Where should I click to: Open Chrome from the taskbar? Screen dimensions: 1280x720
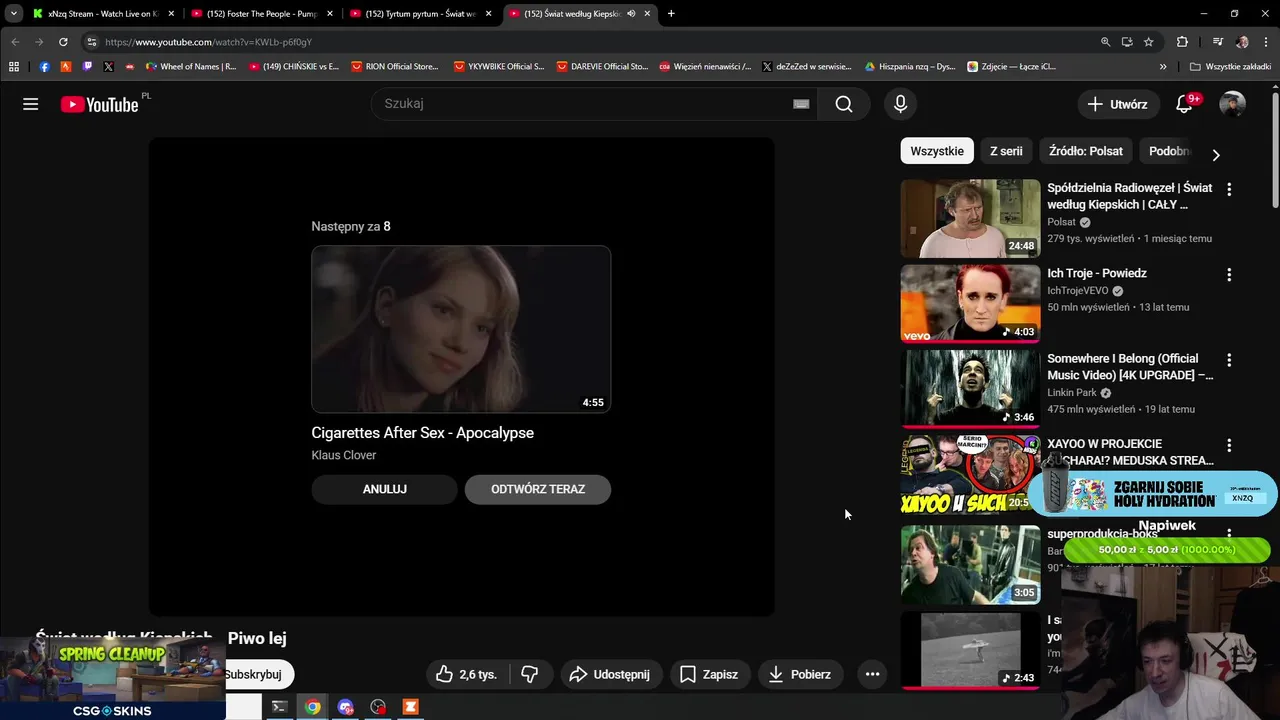313,707
